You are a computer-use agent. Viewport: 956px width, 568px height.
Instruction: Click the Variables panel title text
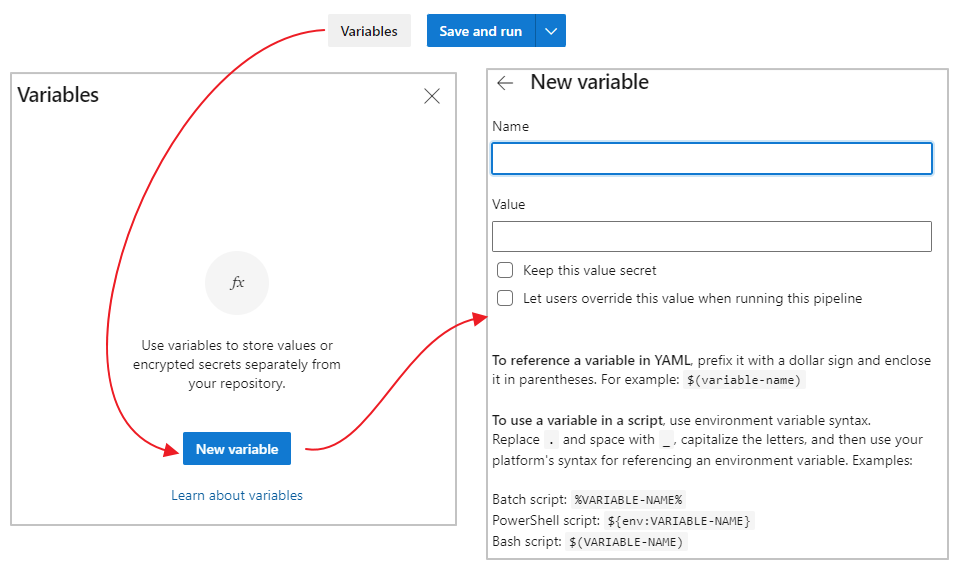pos(58,95)
